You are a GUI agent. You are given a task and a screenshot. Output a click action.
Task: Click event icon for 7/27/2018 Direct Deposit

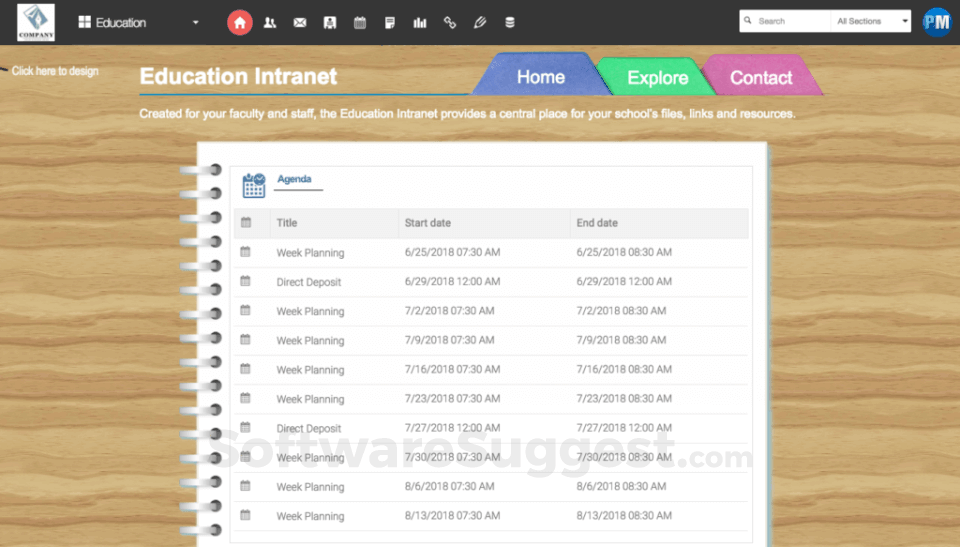pyautogui.click(x=246, y=427)
